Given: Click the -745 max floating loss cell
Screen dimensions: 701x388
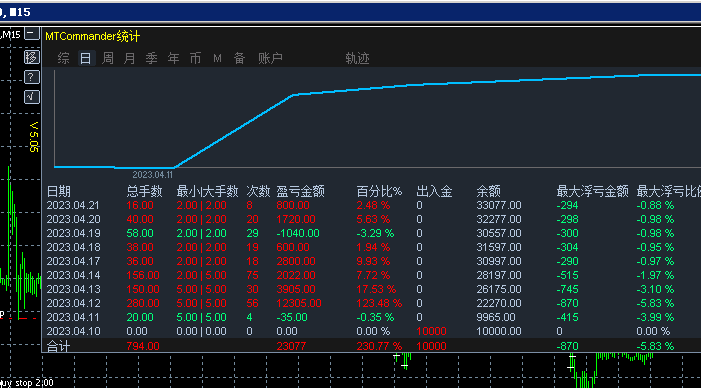Looking at the screenshot, I should click(567, 289).
